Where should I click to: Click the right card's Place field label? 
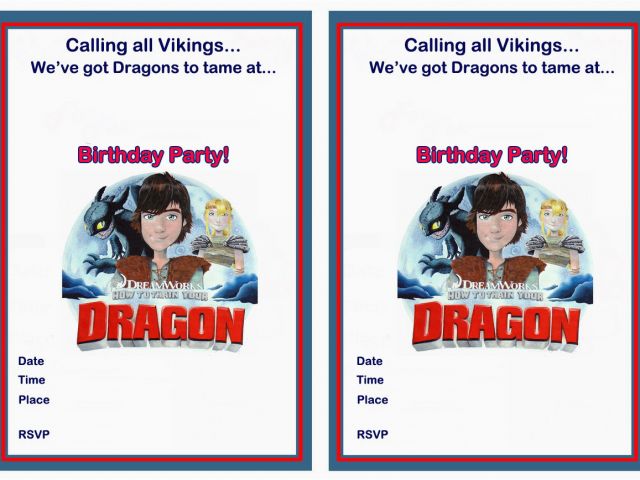(372, 400)
